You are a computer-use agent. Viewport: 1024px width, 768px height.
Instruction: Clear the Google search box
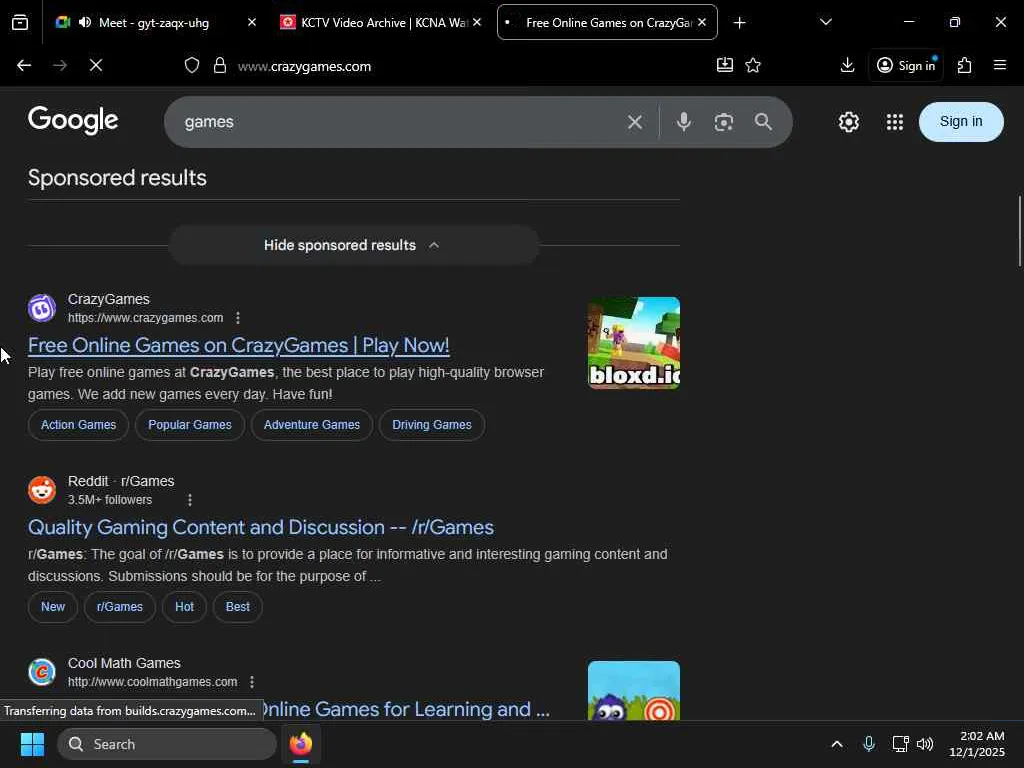(x=634, y=122)
